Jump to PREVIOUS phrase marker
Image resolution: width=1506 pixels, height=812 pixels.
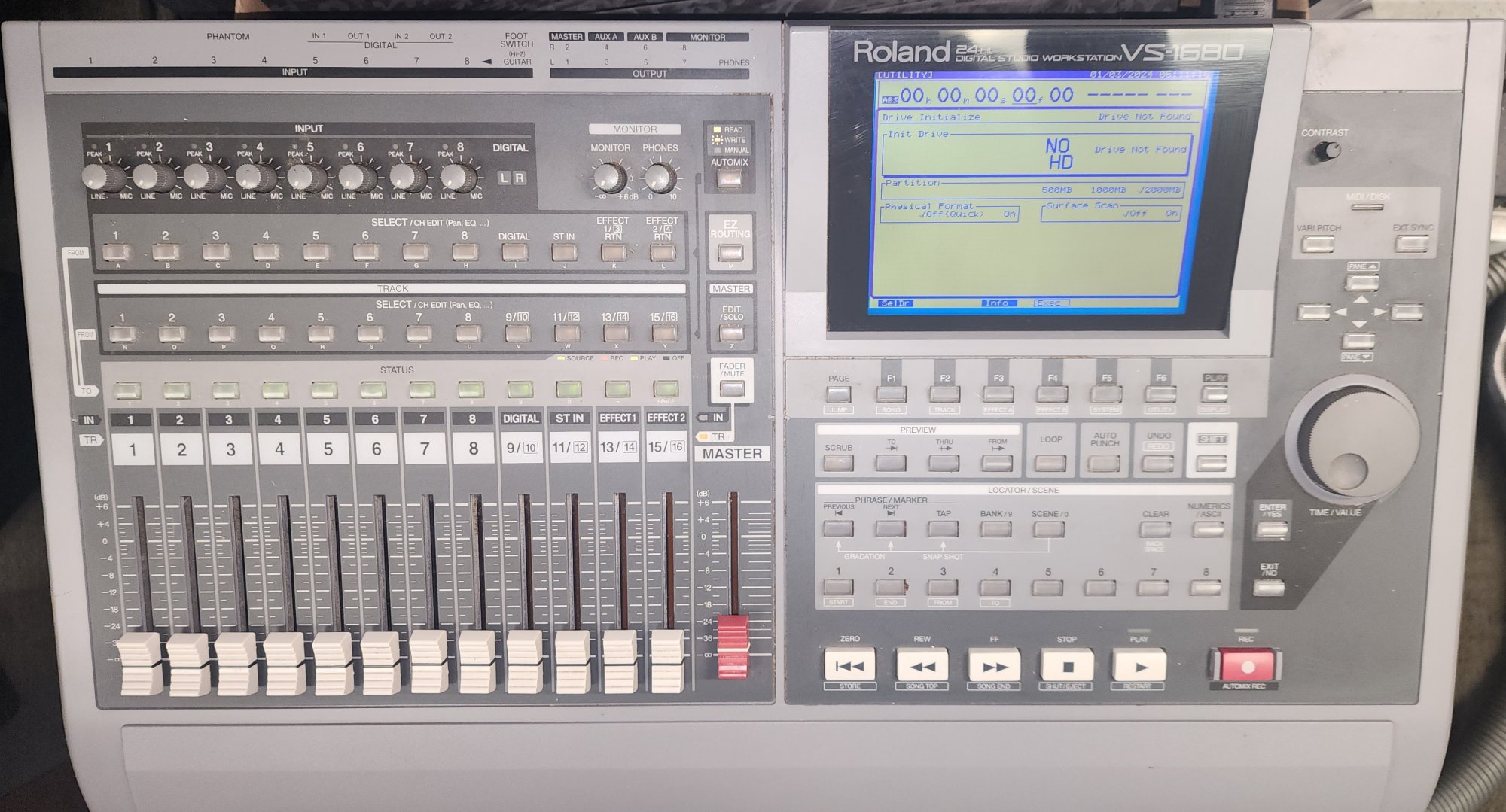coord(838,528)
